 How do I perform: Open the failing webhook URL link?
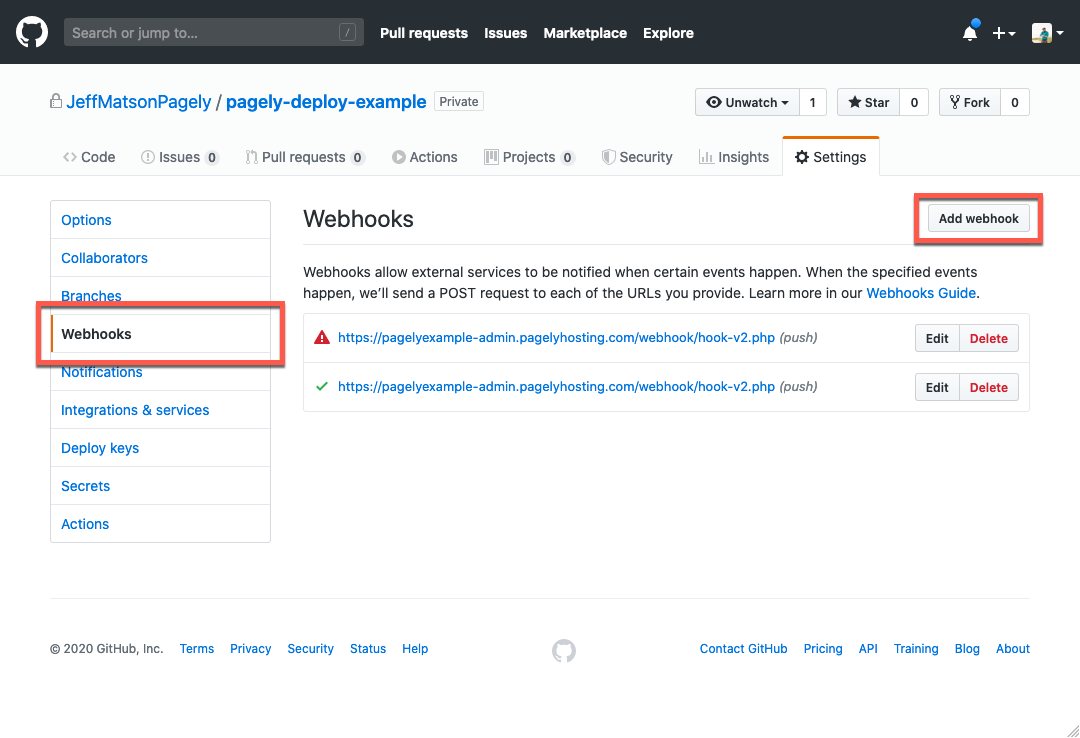point(557,338)
